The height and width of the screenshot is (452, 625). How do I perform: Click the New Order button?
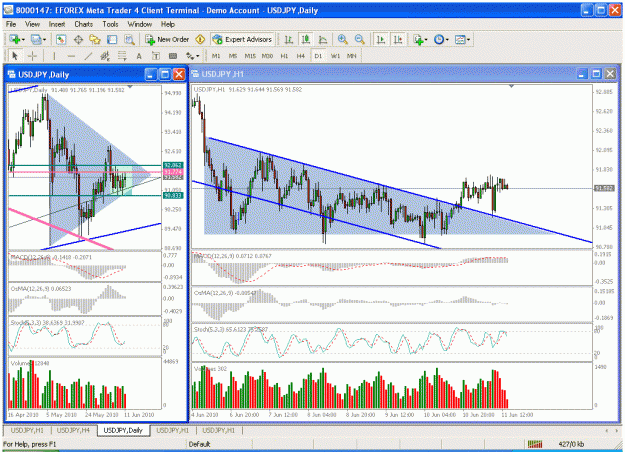[167, 39]
